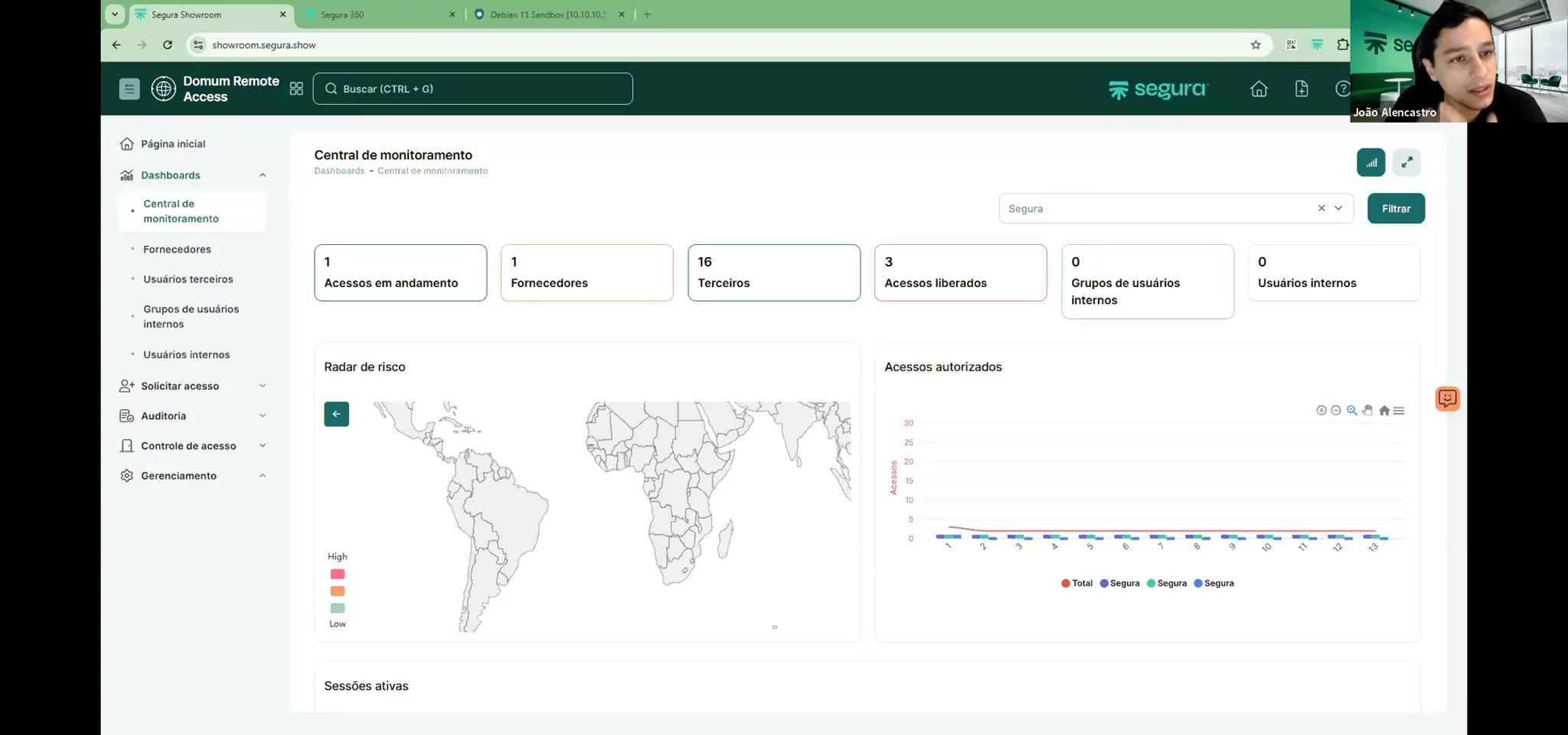Toggle the purple Segura legend series

pos(1119,583)
